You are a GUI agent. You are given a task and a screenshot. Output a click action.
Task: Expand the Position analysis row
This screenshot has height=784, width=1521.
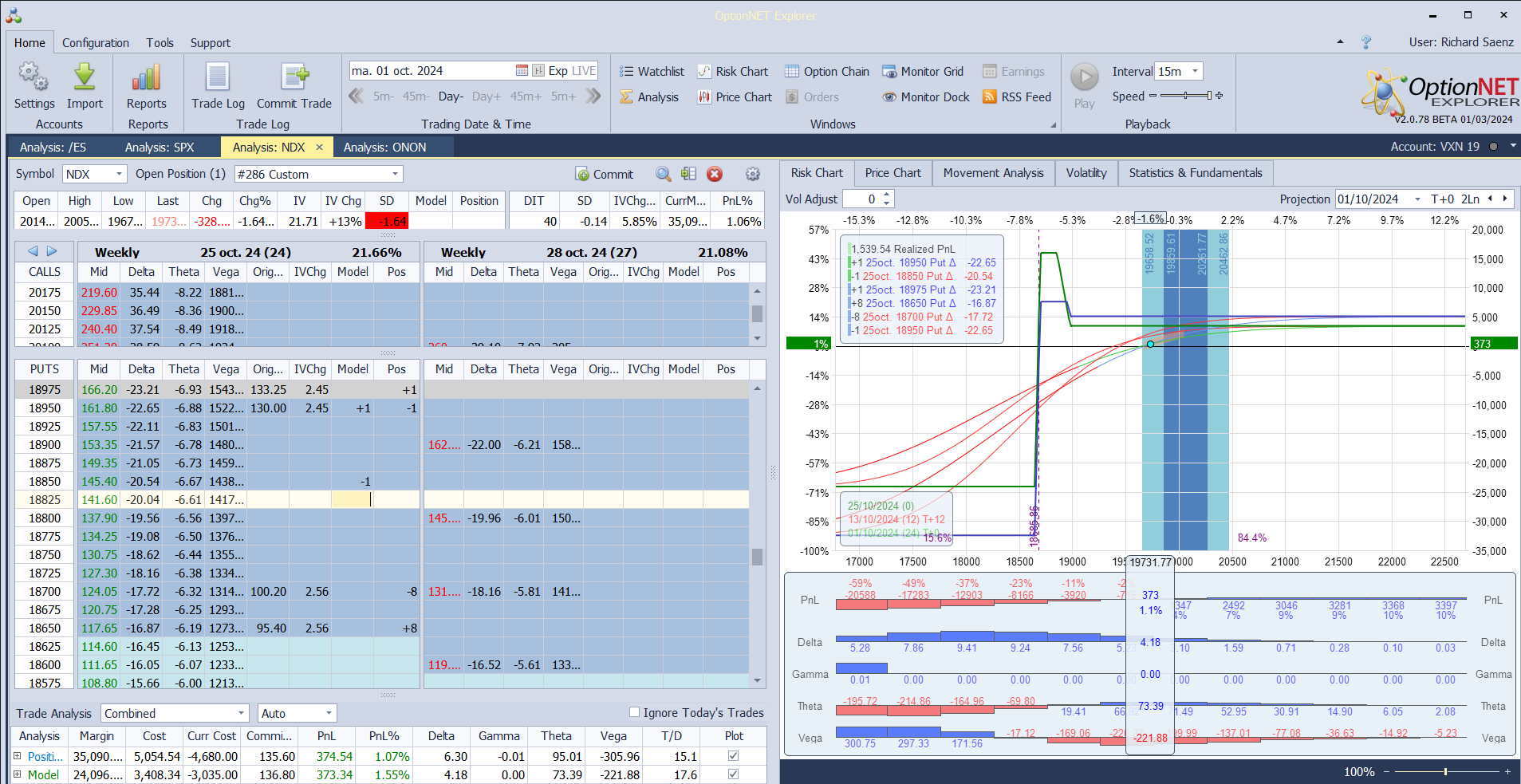click(18, 756)
